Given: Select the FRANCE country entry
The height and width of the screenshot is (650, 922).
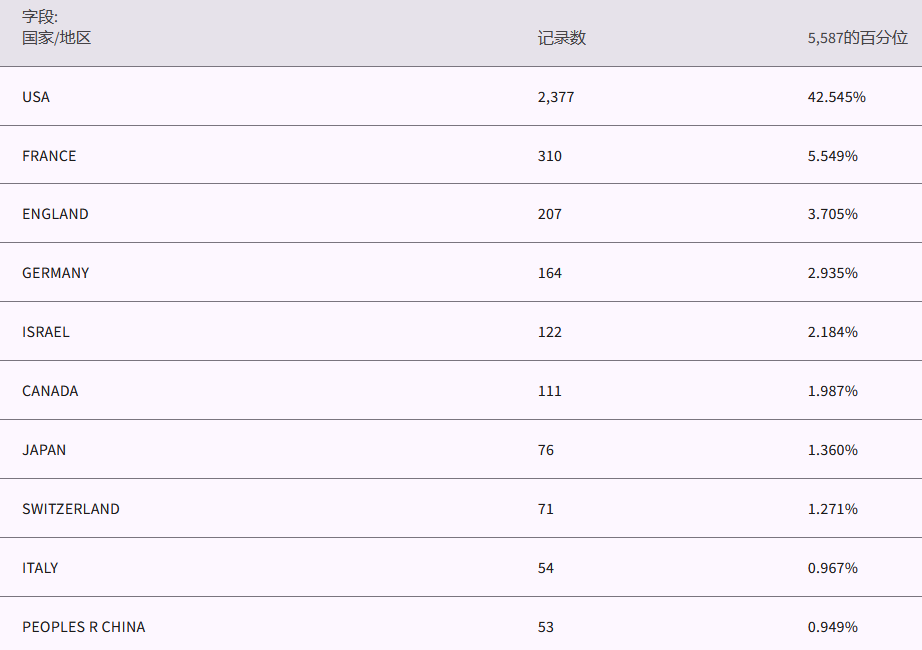Looking at the screenshot, I should [x=49, y=156].
